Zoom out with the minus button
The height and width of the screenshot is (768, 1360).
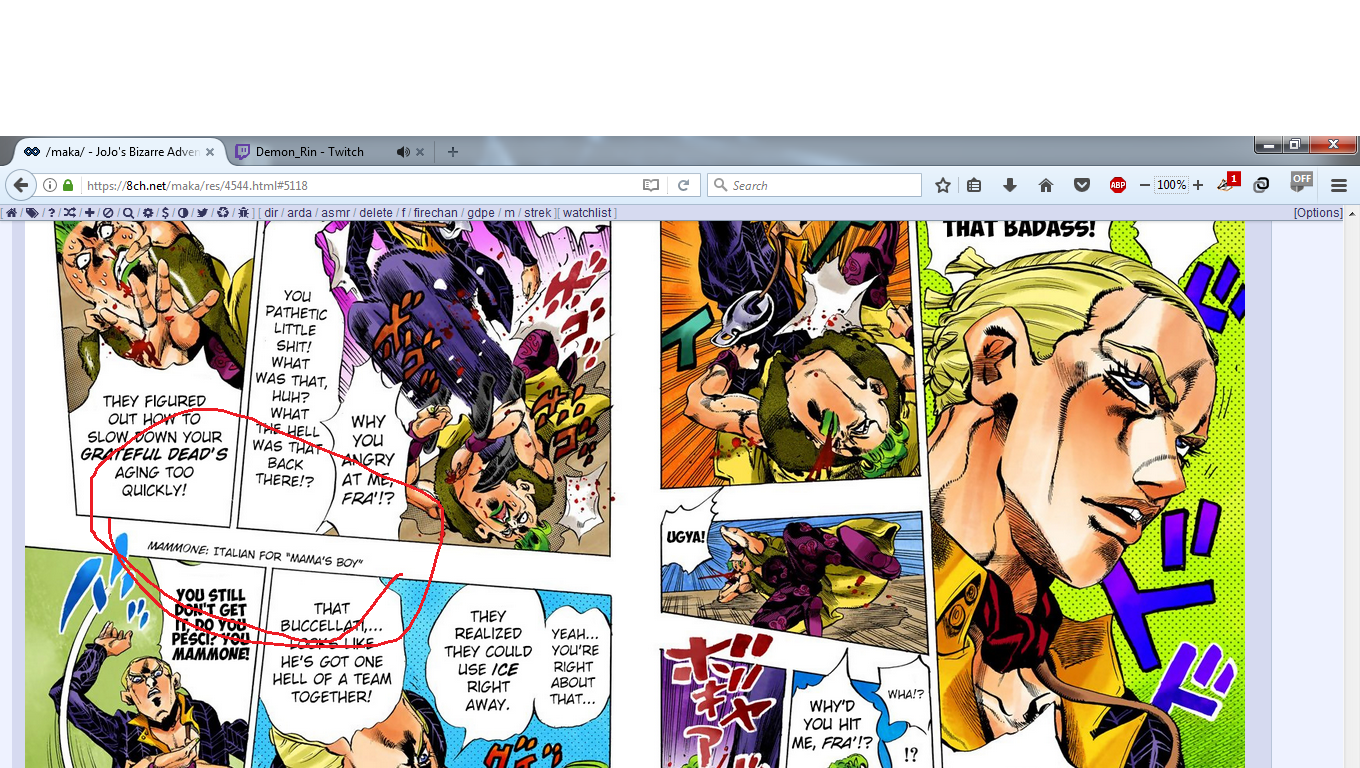pos(1145,185)
